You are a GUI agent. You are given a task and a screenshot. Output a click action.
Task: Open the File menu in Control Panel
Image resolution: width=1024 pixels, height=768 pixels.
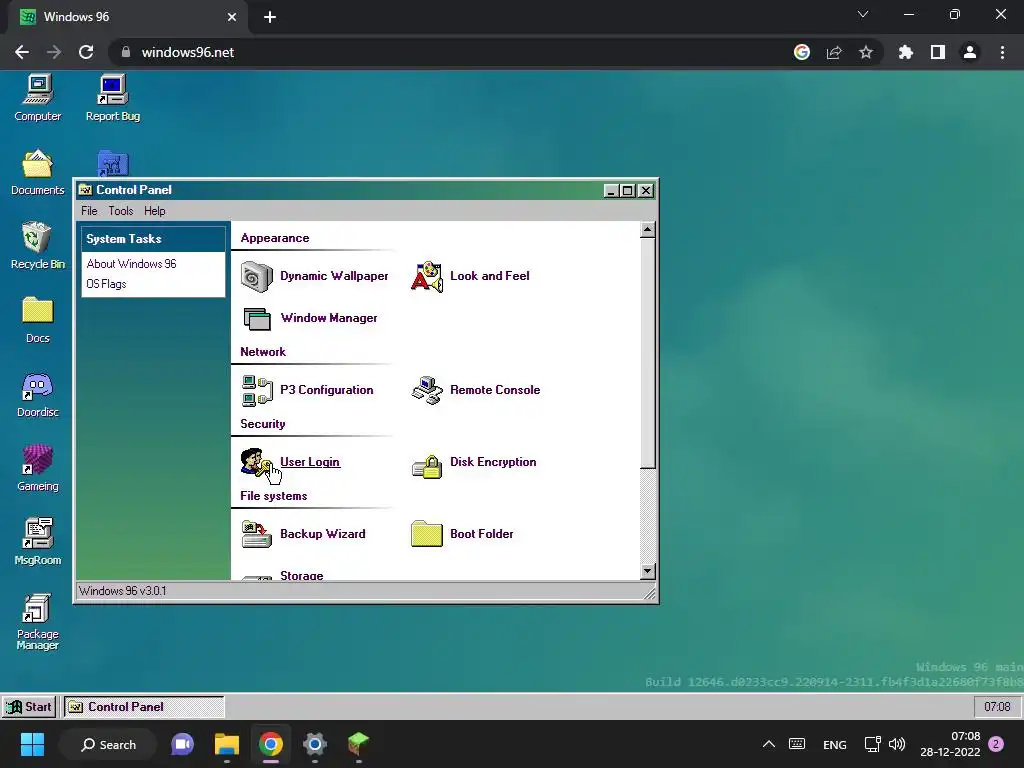pos(89,211)
